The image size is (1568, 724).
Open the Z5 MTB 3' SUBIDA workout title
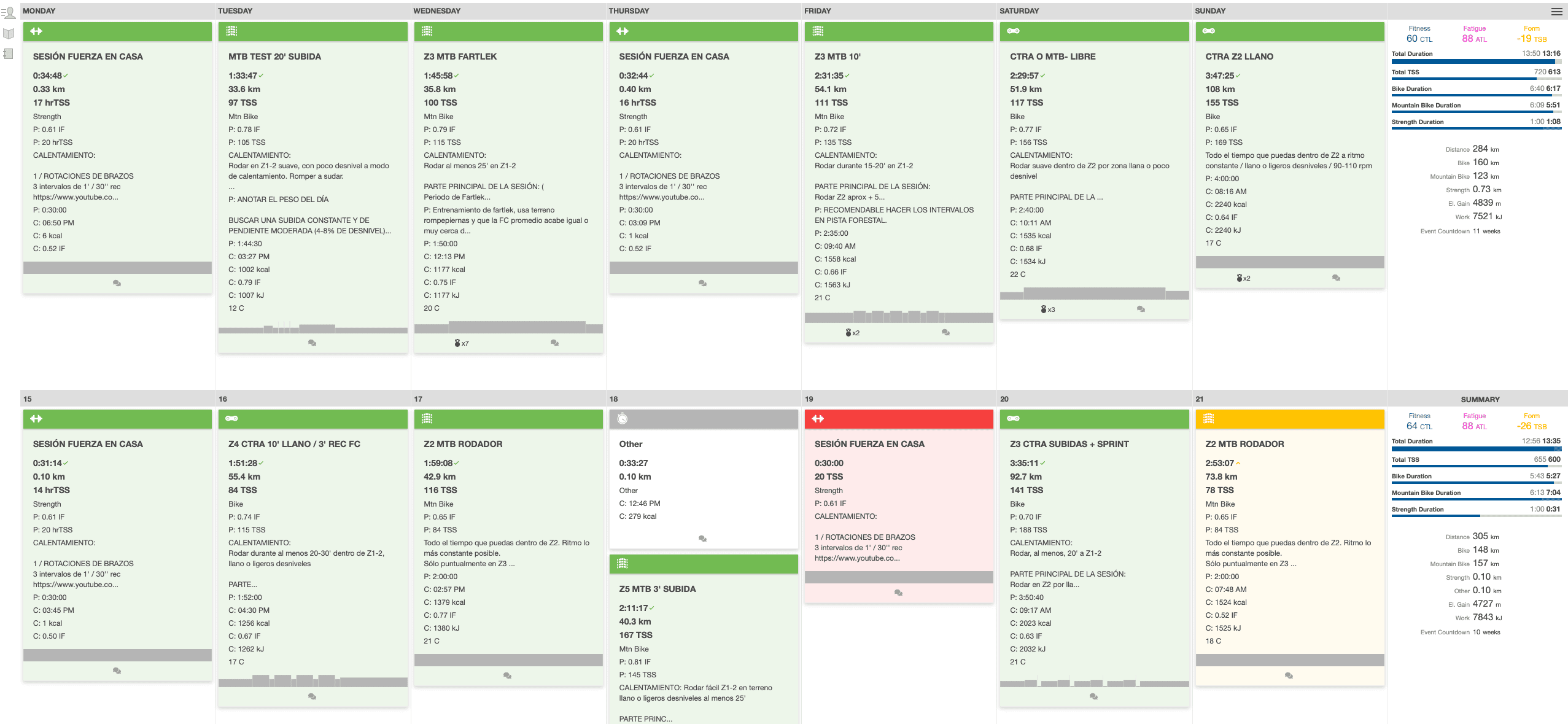point(657,589)
